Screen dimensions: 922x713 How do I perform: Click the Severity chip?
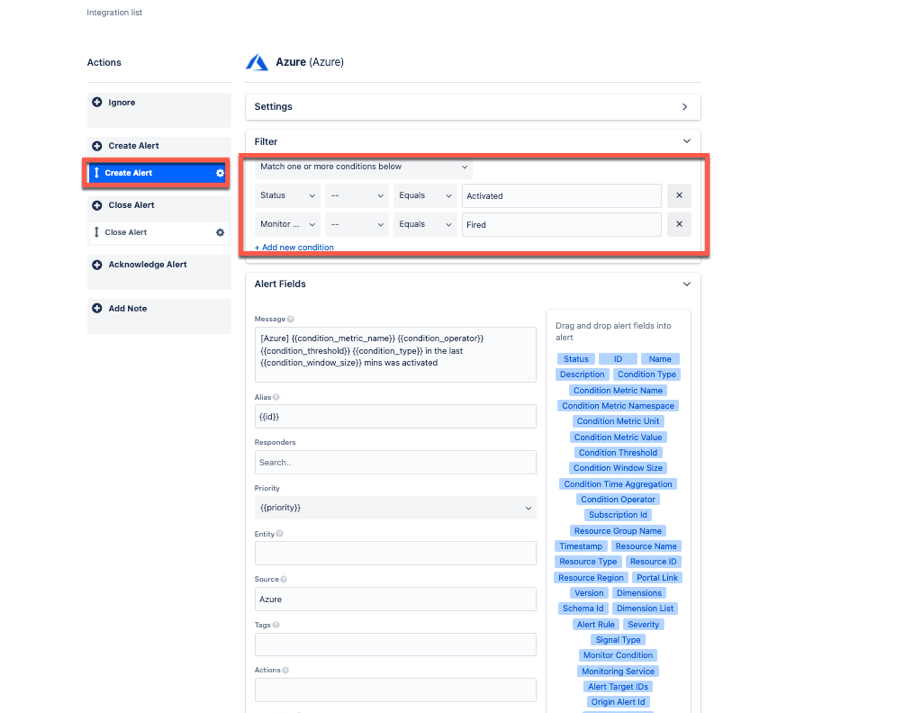tap(643, 624)
